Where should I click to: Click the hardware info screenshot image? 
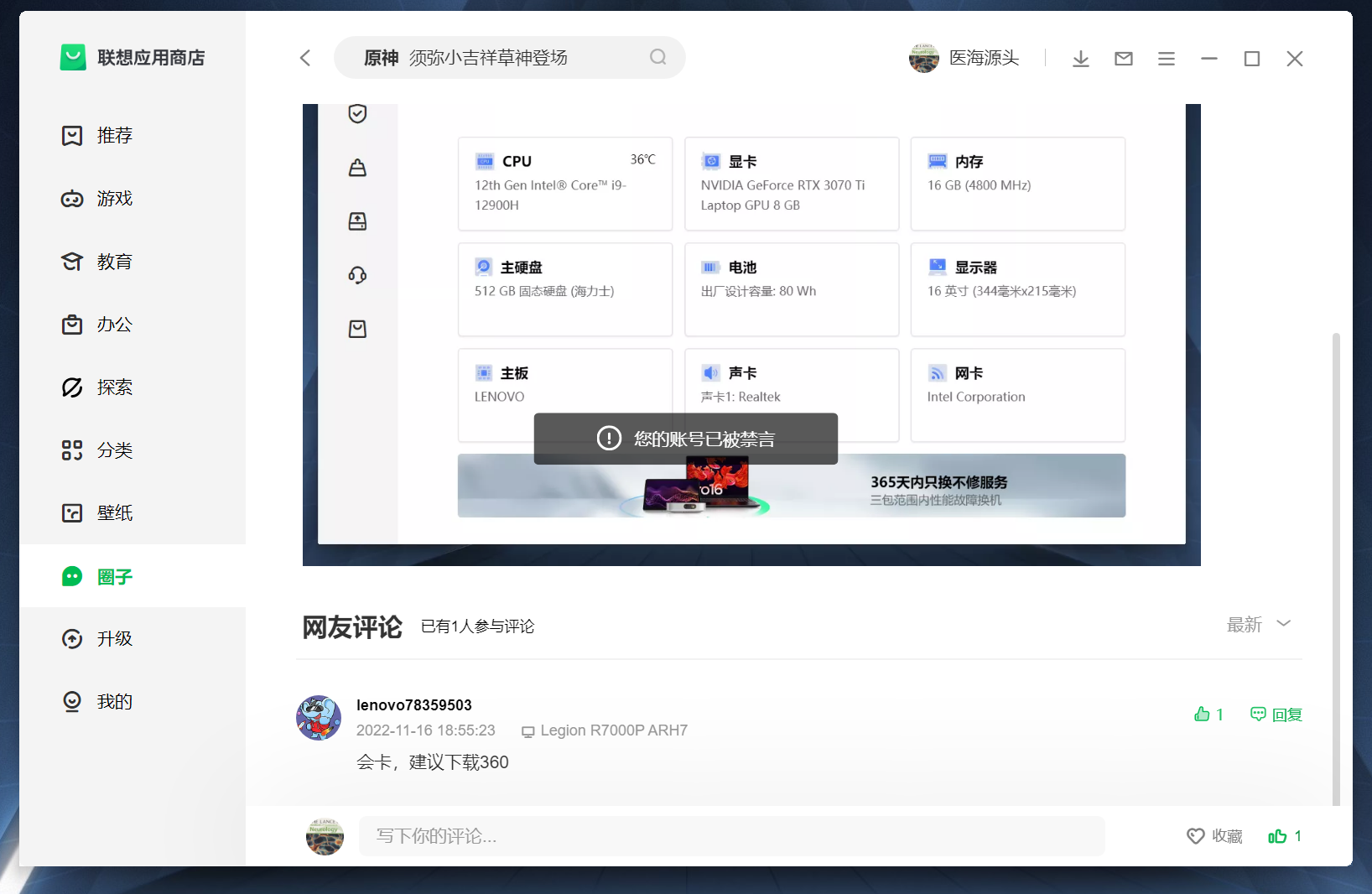[x=751, y=335]
